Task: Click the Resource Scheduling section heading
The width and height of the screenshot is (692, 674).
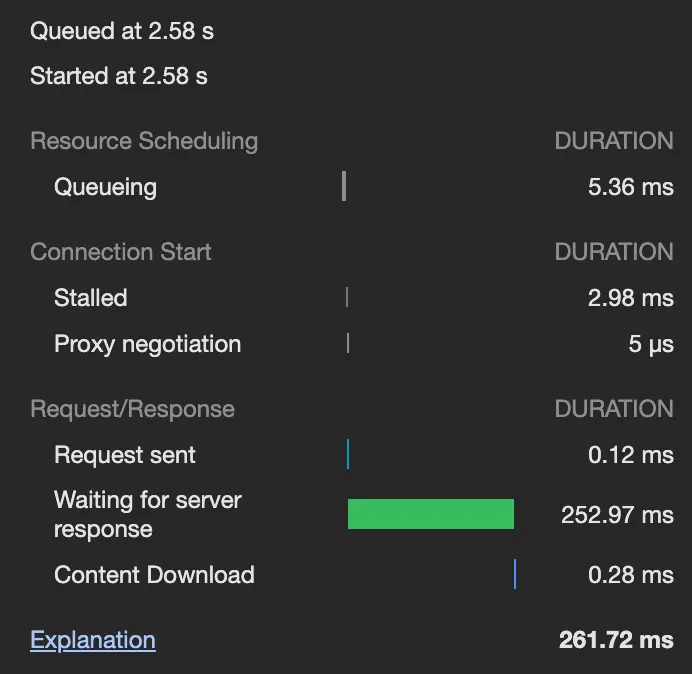Action: pyautogui.click(x=144, y=141)
